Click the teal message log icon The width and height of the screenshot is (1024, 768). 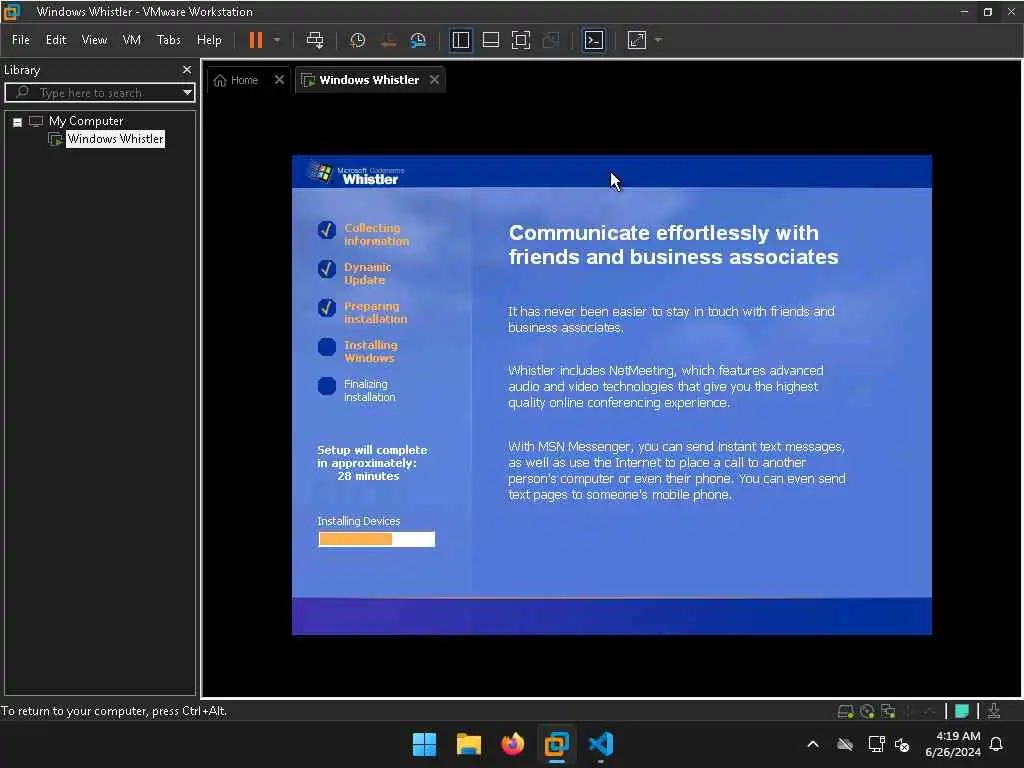[x=961, y=711]
